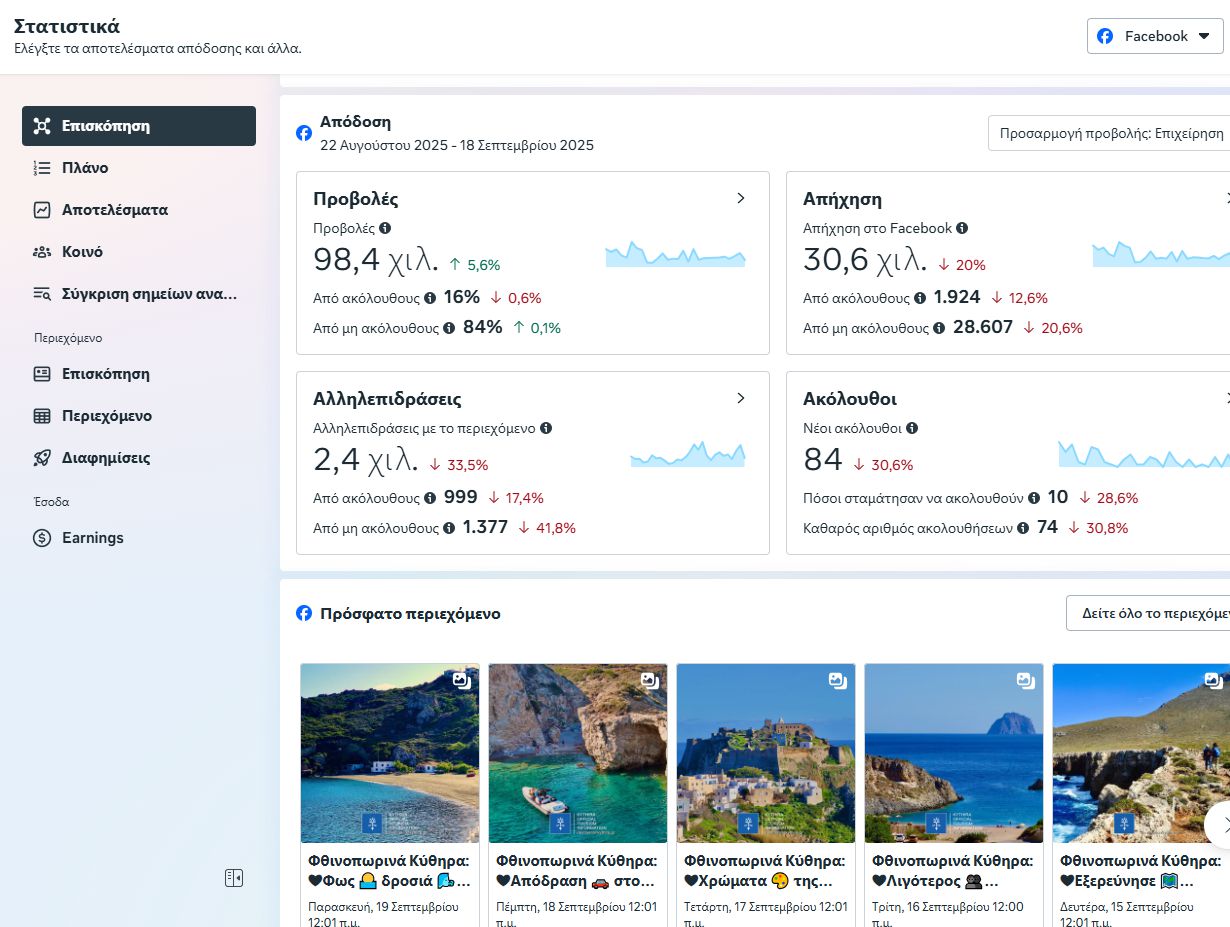Show info for Προβολές Από μη ακόλουθους

pyautogui.click(x=449, y=328)
